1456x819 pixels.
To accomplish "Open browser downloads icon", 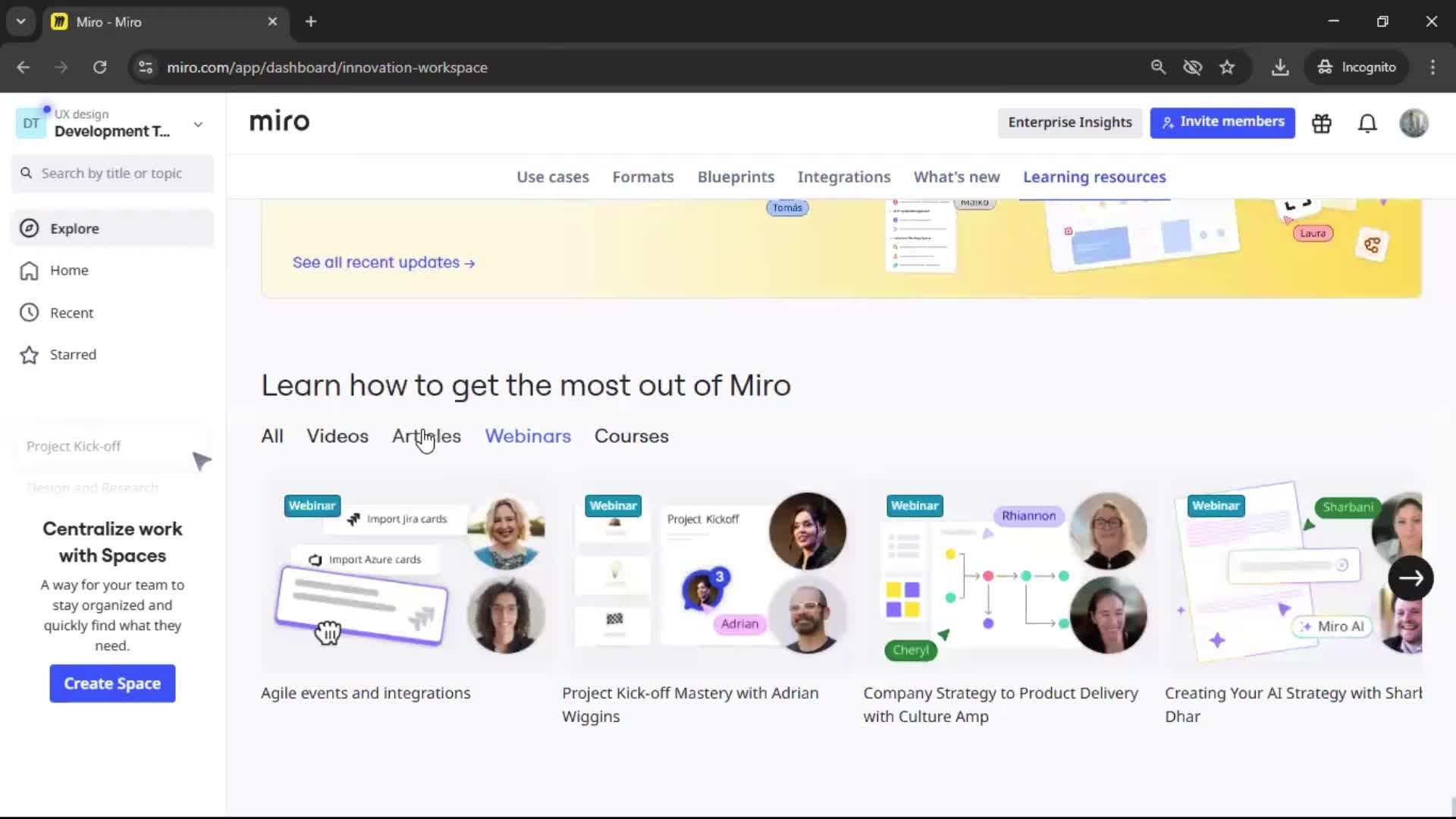I will pyautogui.click(x=1280, y=67).
